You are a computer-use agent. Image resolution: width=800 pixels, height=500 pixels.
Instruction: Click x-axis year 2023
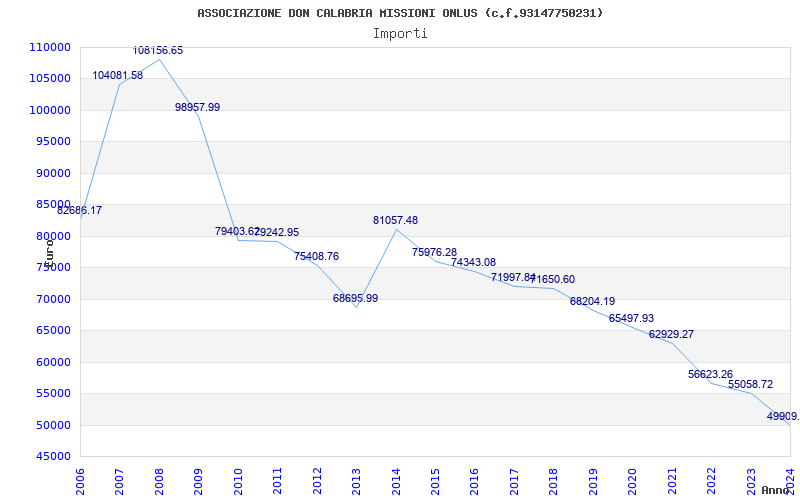tap(752, 481)
